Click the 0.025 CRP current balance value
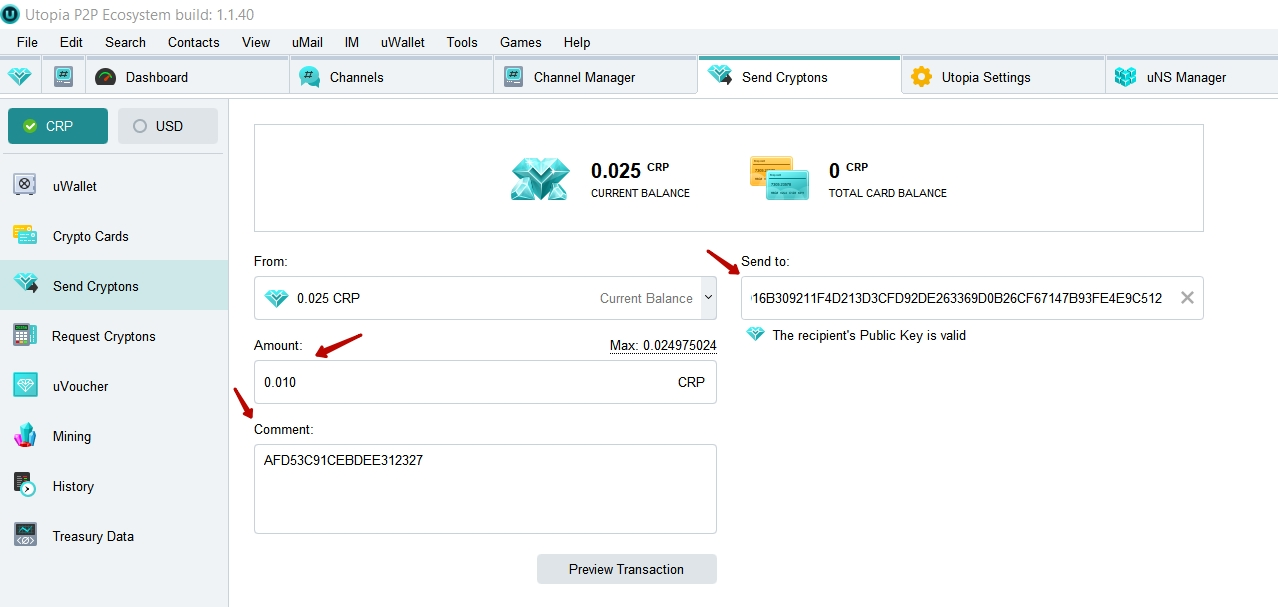1278x607 pixels. tap(630, 170)
